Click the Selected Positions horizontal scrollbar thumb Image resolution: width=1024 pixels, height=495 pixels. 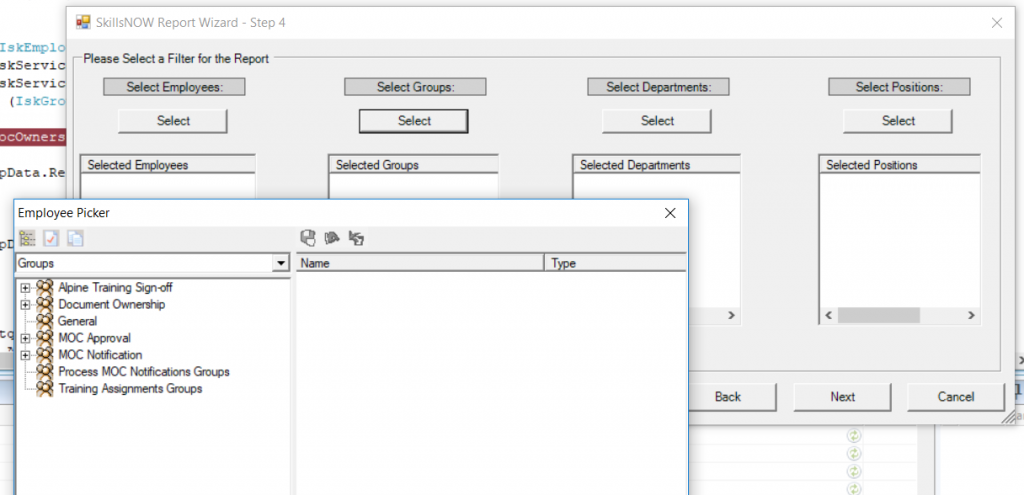[x=878, y=315]
